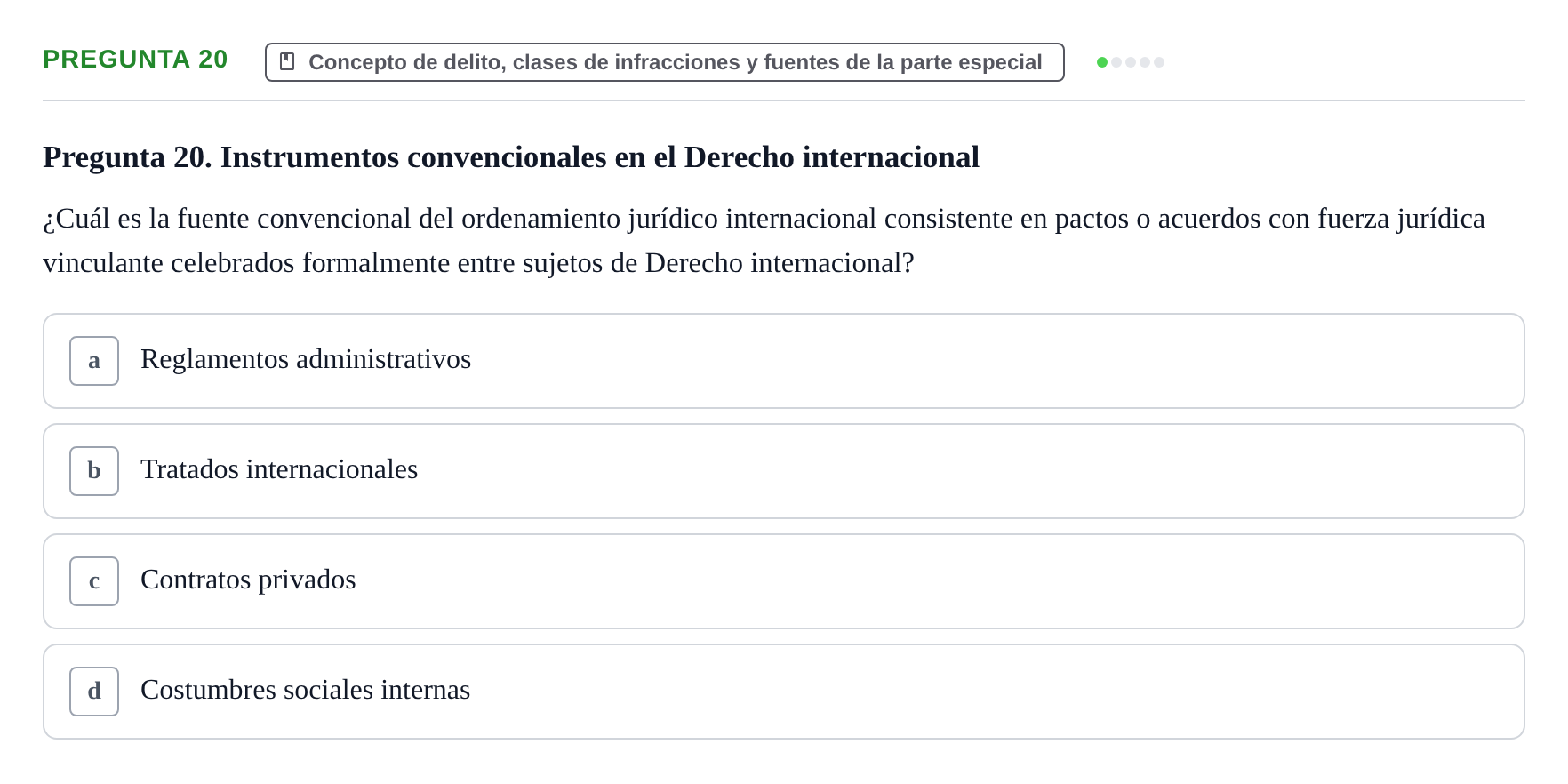
Task: Select answer letter box 'd'
Action: pos(94,692)
